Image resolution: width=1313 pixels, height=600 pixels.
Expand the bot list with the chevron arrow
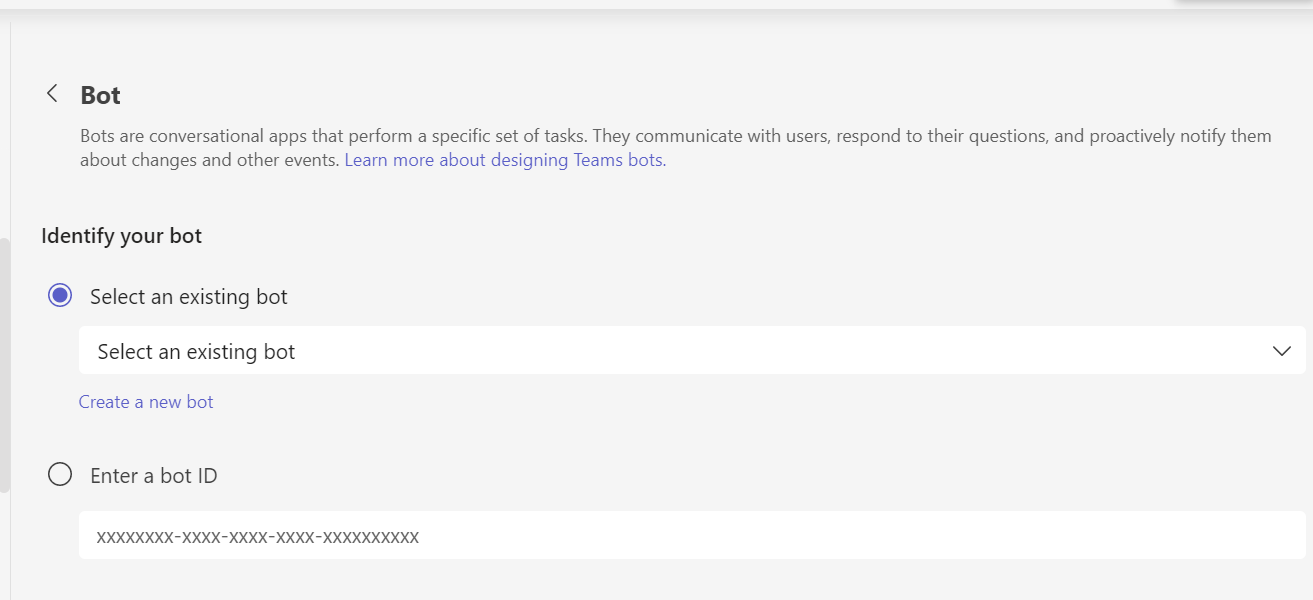pos(1282,351)
